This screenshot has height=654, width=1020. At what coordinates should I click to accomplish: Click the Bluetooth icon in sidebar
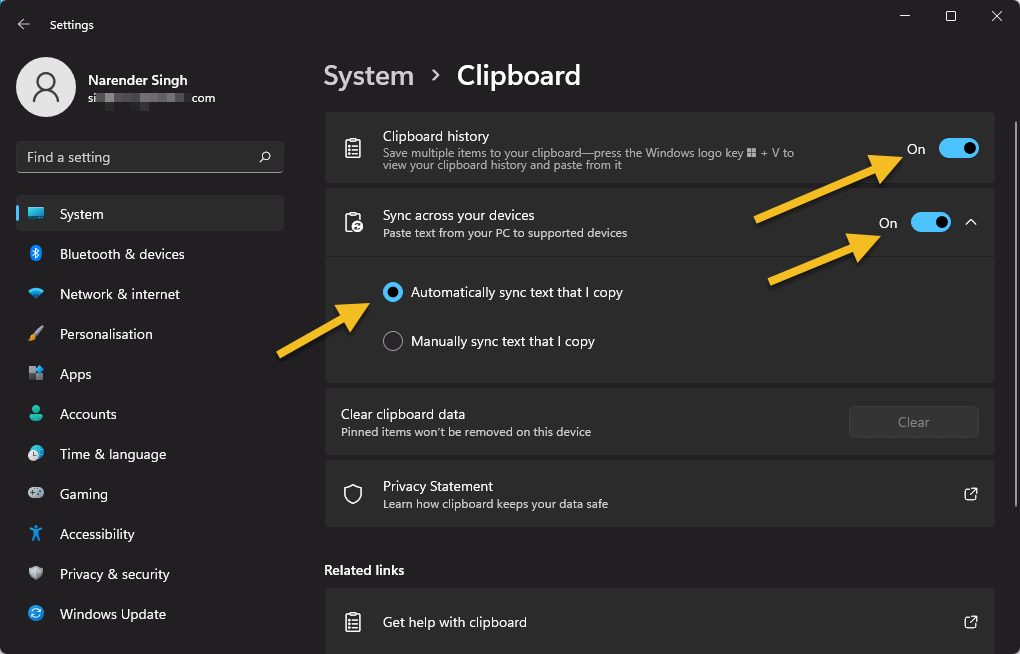coord(36,254)
